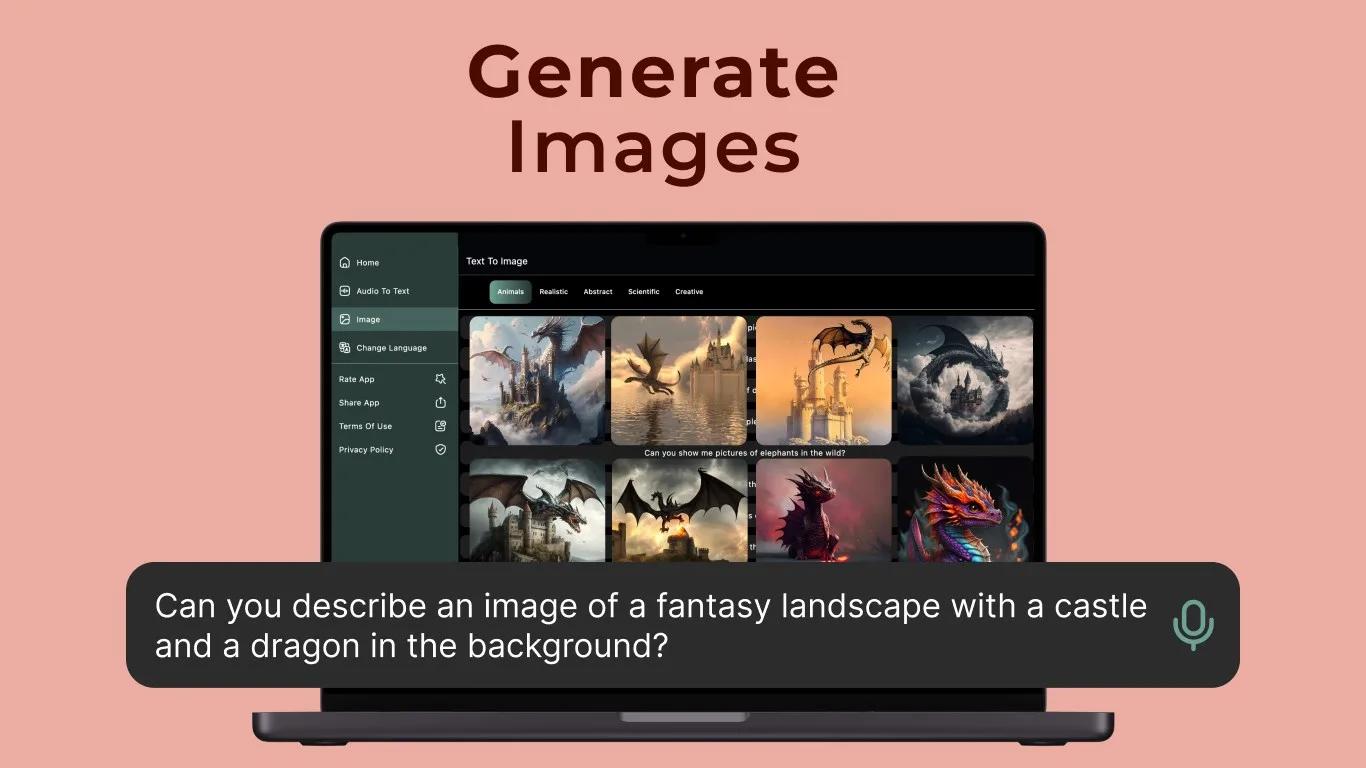Open Change Language option label
Image resolution: width=1366 pixels, height=768 pixels.
click(392, 348)
